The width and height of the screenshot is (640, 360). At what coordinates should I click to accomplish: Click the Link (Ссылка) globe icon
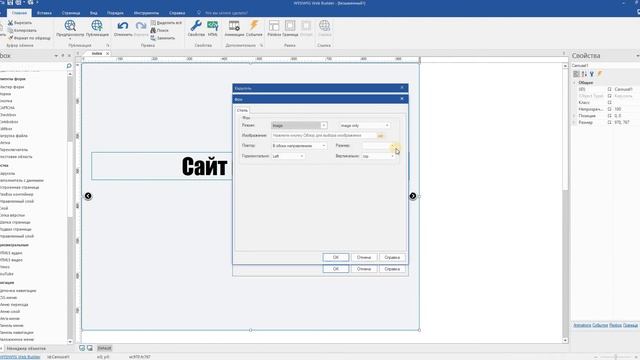click(x=324, y=26)
